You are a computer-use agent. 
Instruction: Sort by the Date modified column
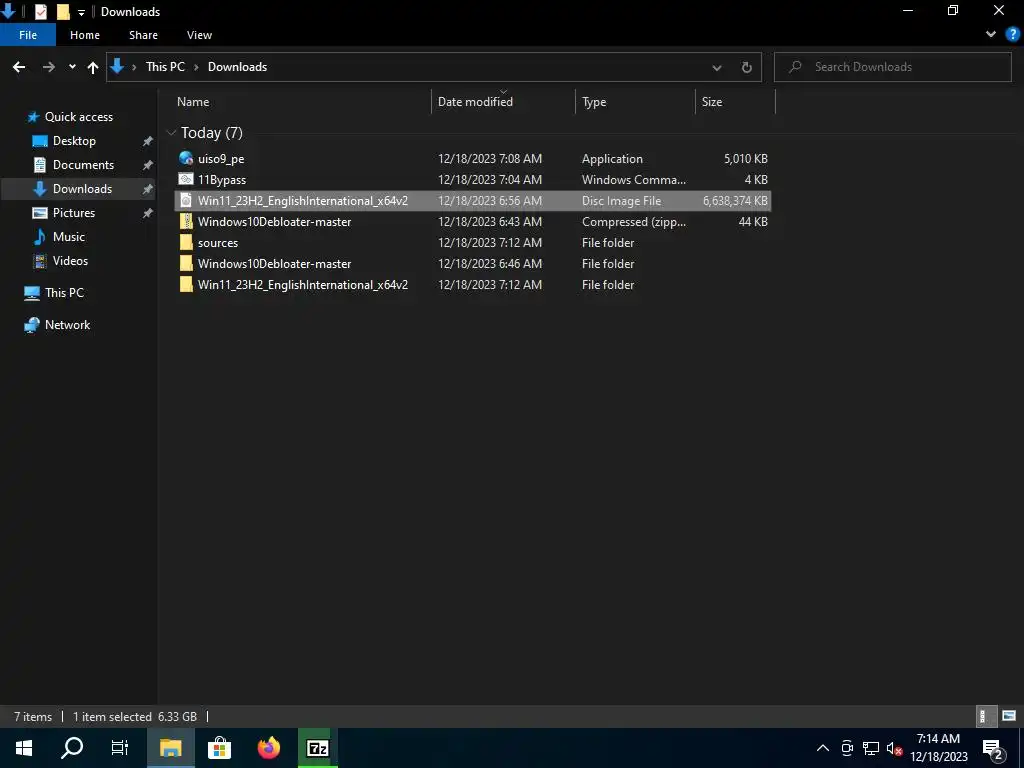pyautogui.click(x=475, y=102)
